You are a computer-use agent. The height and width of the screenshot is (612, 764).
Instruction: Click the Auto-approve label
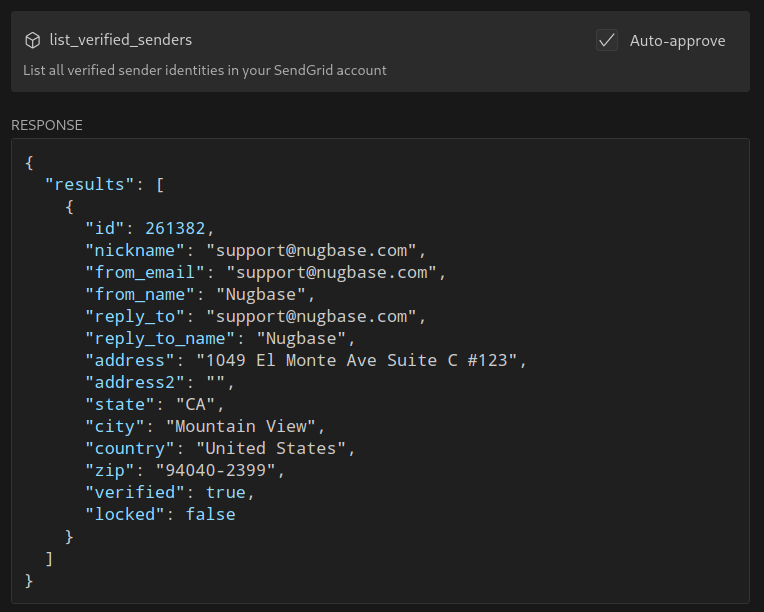677,41
